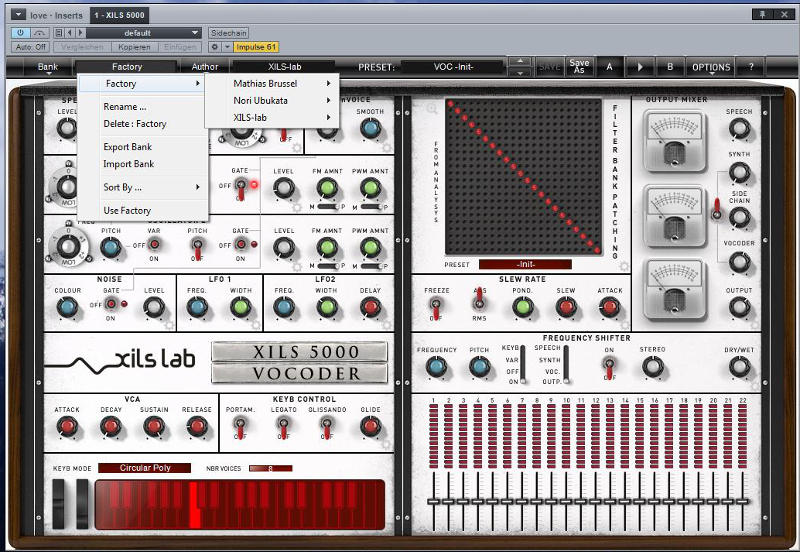Click the Frequency Shifter STEREO knob

pyautogui.click(x=652, y=367)
